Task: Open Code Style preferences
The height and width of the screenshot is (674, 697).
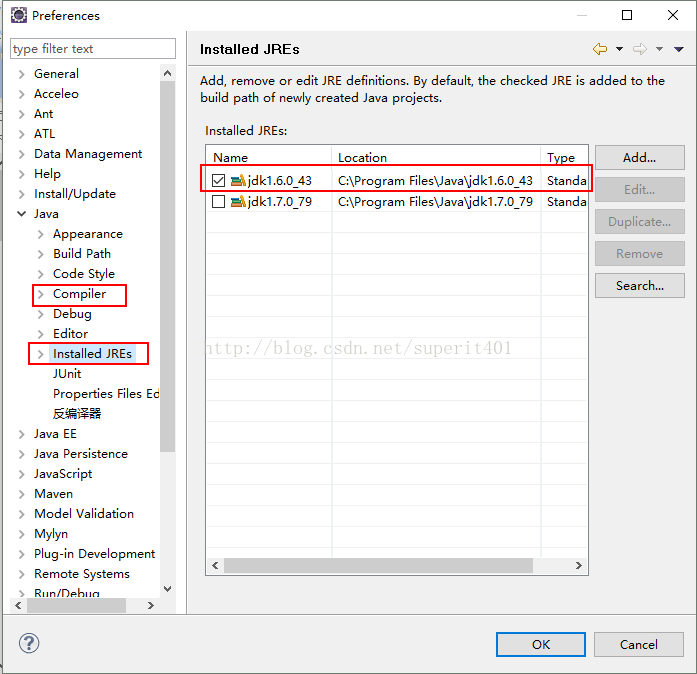Action: tap(84, 274)
